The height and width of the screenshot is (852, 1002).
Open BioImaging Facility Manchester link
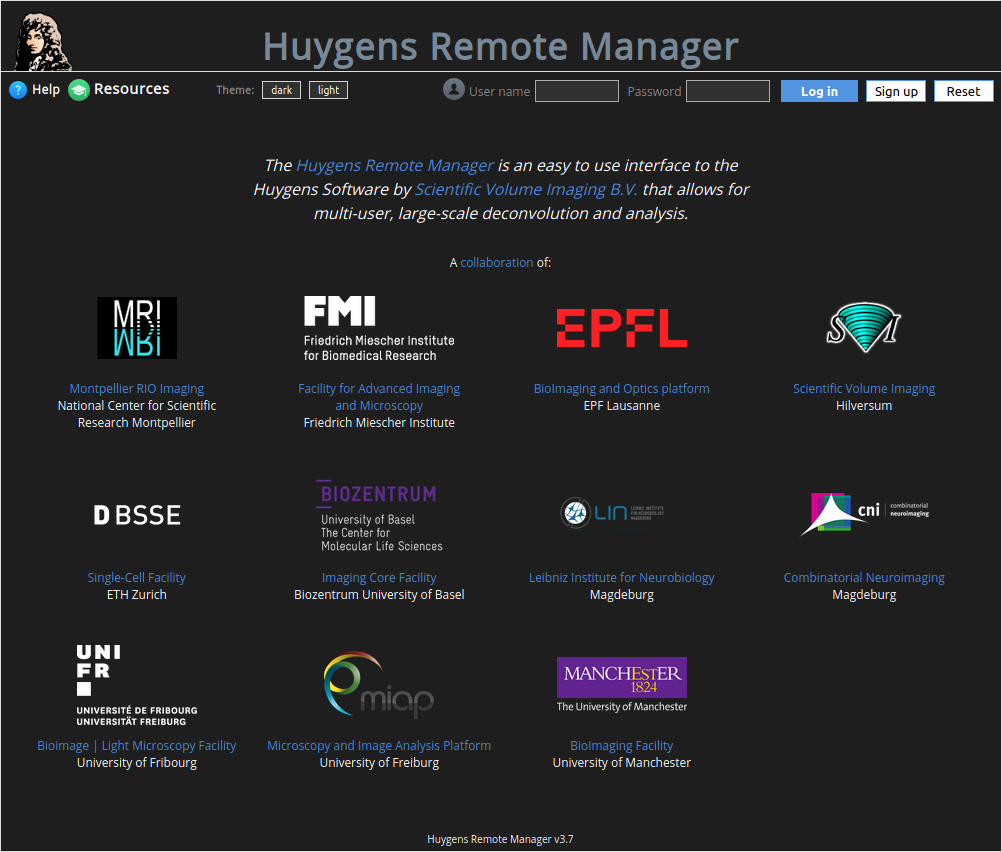tap(621, 746)
